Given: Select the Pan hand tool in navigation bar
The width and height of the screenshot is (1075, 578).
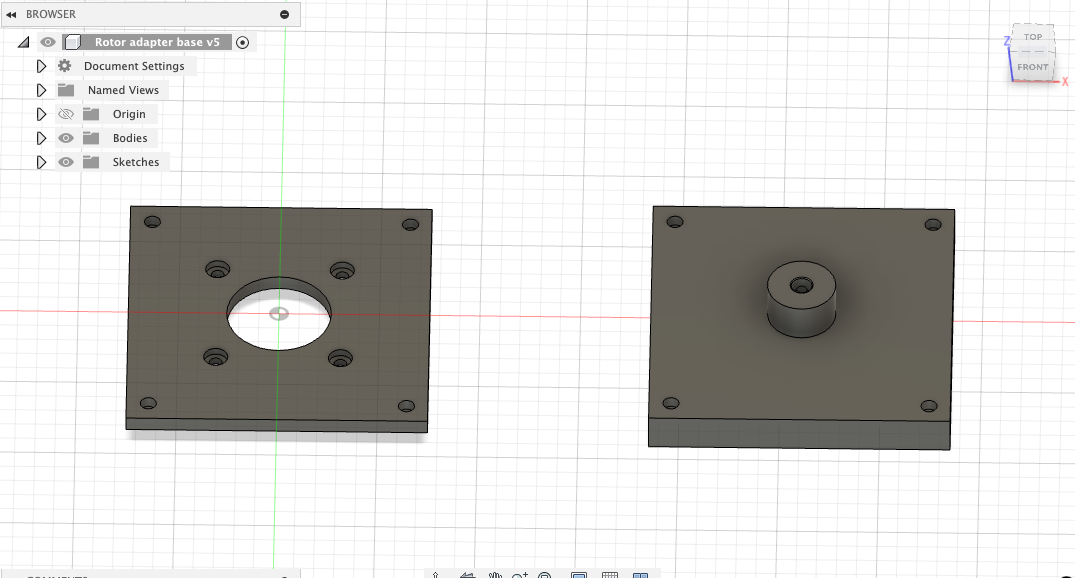Looking at the screenshot, I should (x=495, y=575).
